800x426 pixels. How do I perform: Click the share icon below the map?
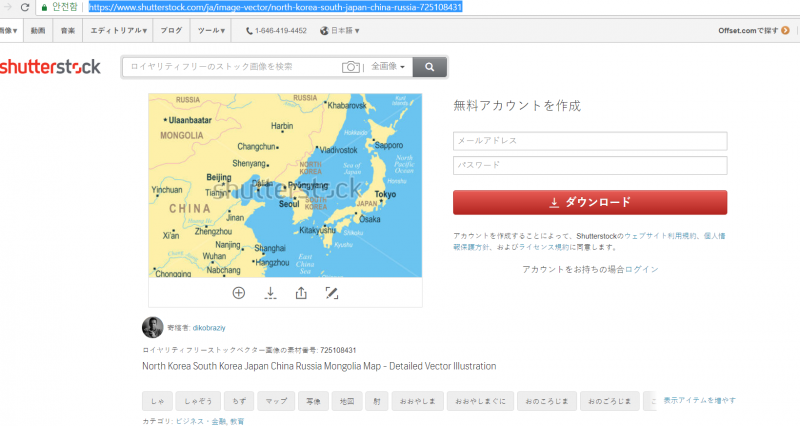[x=301, y=293]
